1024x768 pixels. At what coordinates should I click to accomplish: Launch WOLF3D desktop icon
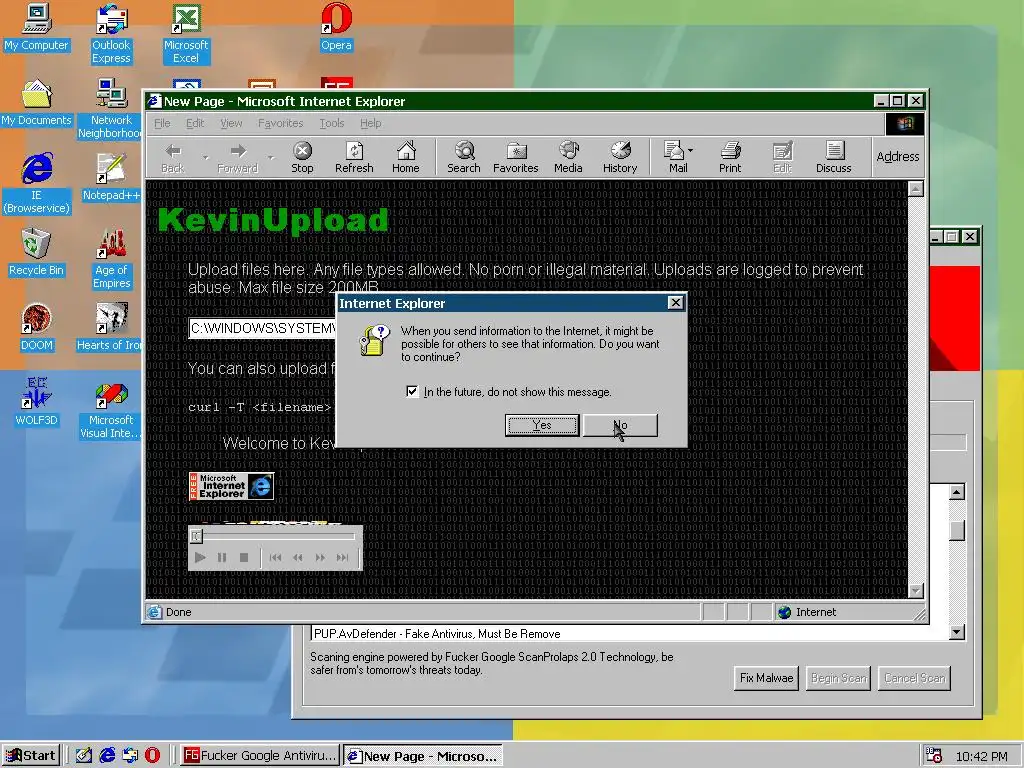point(37,403)
